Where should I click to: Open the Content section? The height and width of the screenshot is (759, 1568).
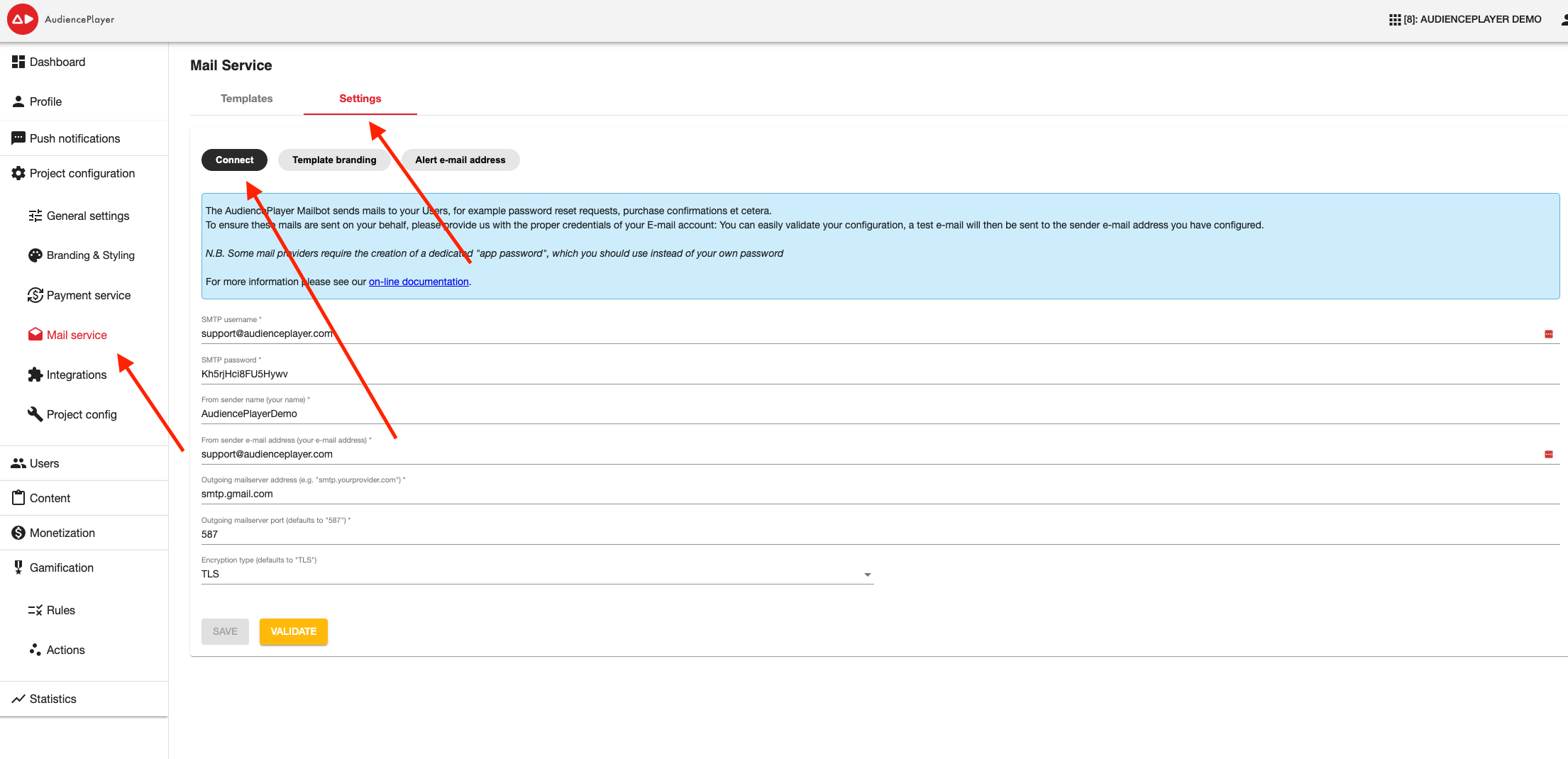coord(84,498)
